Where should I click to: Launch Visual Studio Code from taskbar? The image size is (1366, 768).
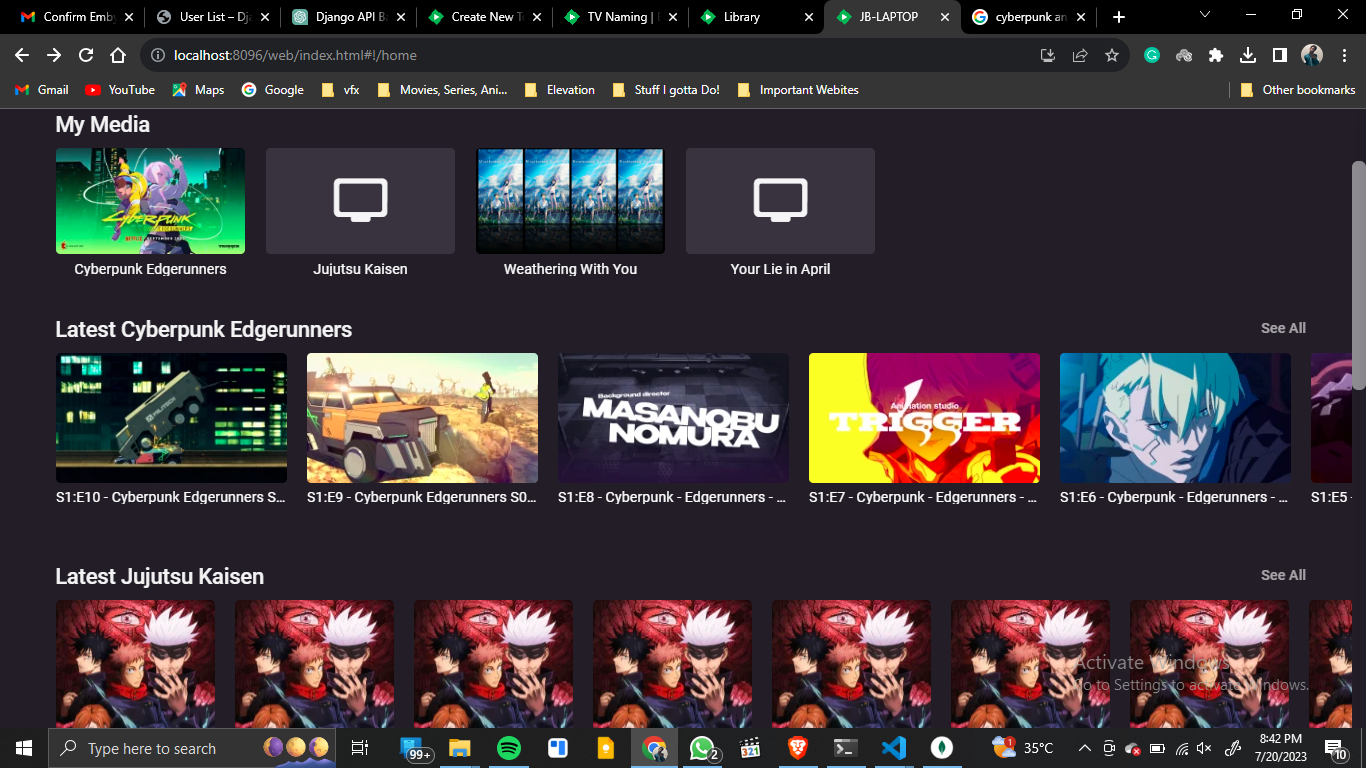893,748
